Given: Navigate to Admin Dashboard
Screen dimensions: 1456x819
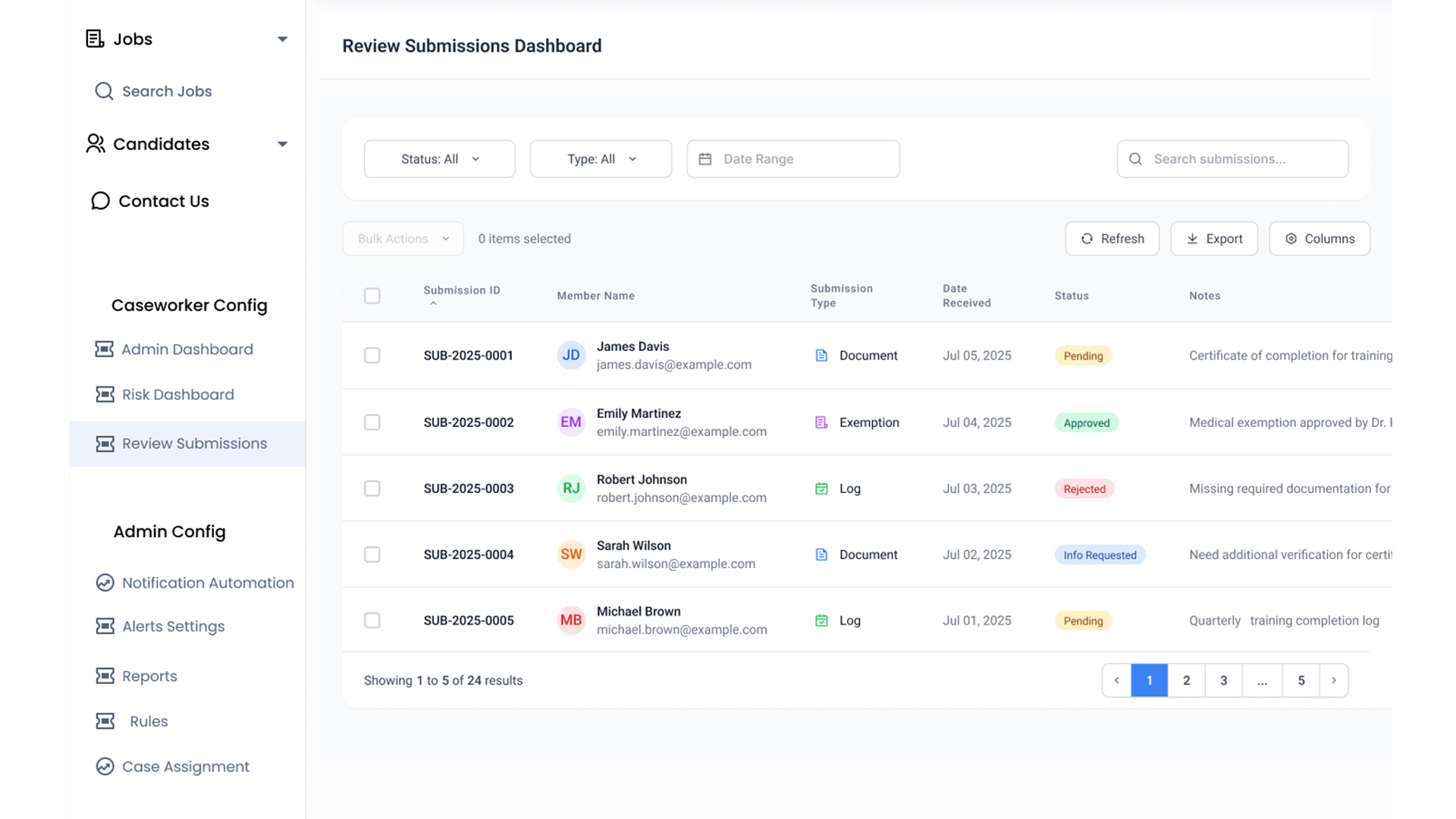Looking at the screenshot, I should click(x=187, y=349).
